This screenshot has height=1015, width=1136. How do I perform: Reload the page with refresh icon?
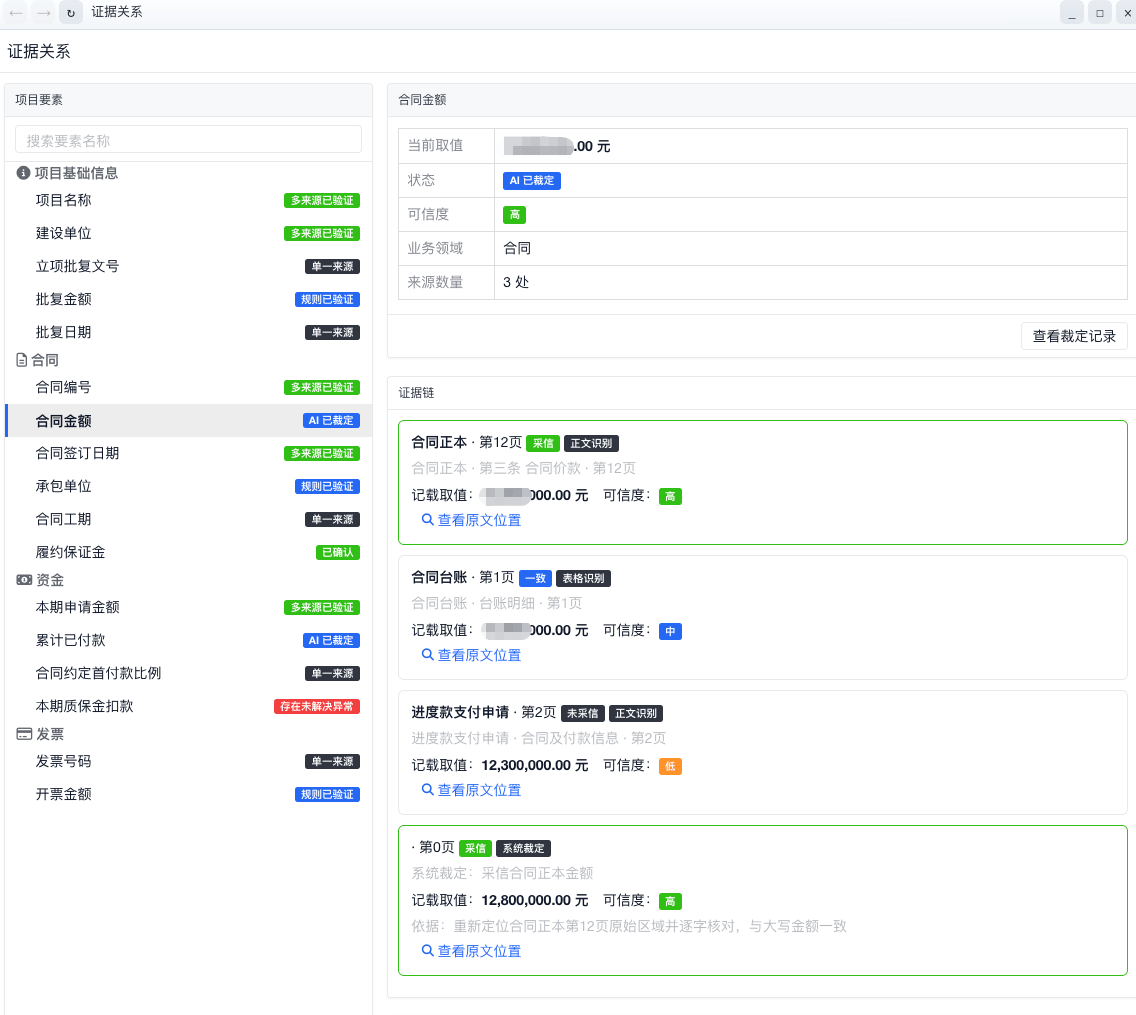tap(71, 12)
